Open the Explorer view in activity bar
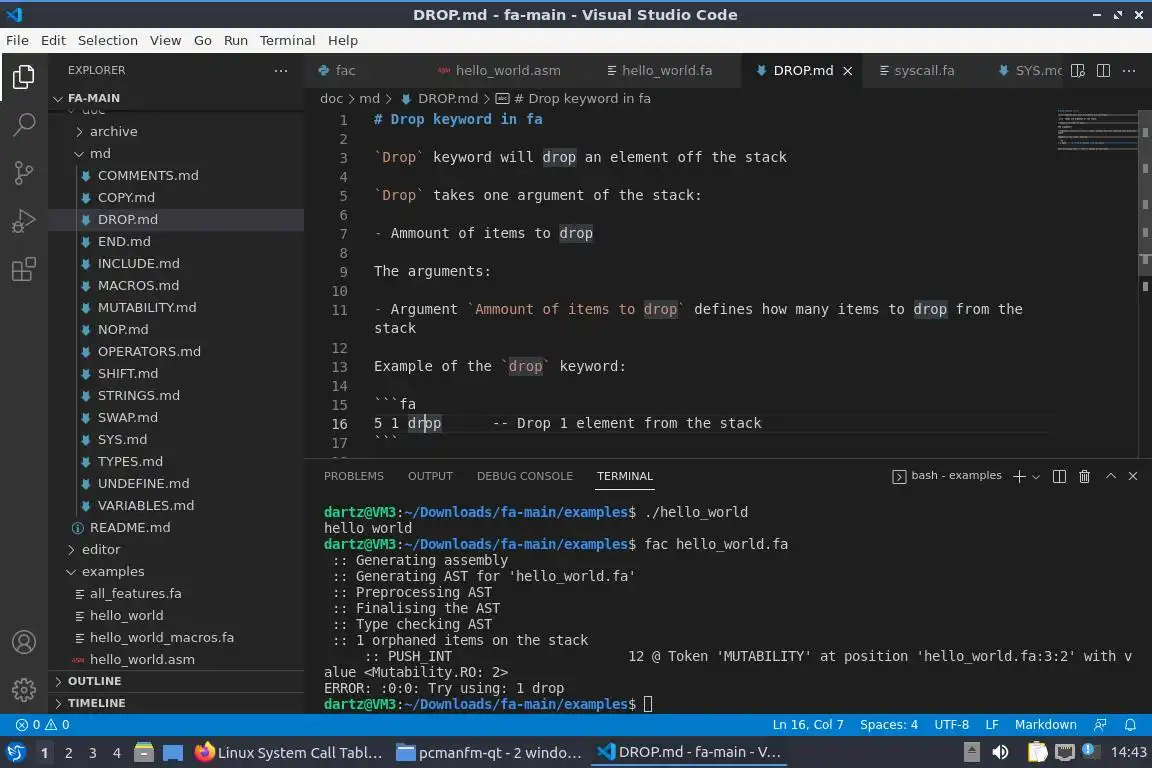 tap(24, 76)
